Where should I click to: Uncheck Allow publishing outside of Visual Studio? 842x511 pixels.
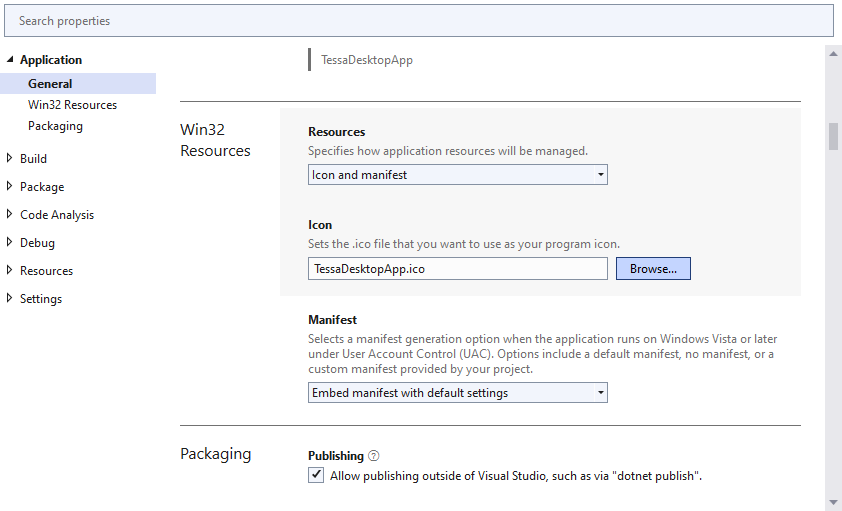pyautogui.click(x=317, y=476)
